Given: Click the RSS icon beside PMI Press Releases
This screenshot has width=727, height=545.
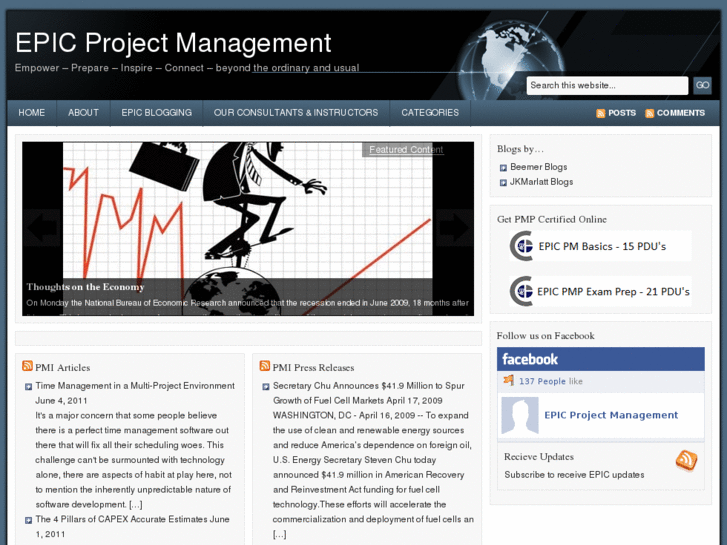Looking at the screenshot, I should click(265, 366).
